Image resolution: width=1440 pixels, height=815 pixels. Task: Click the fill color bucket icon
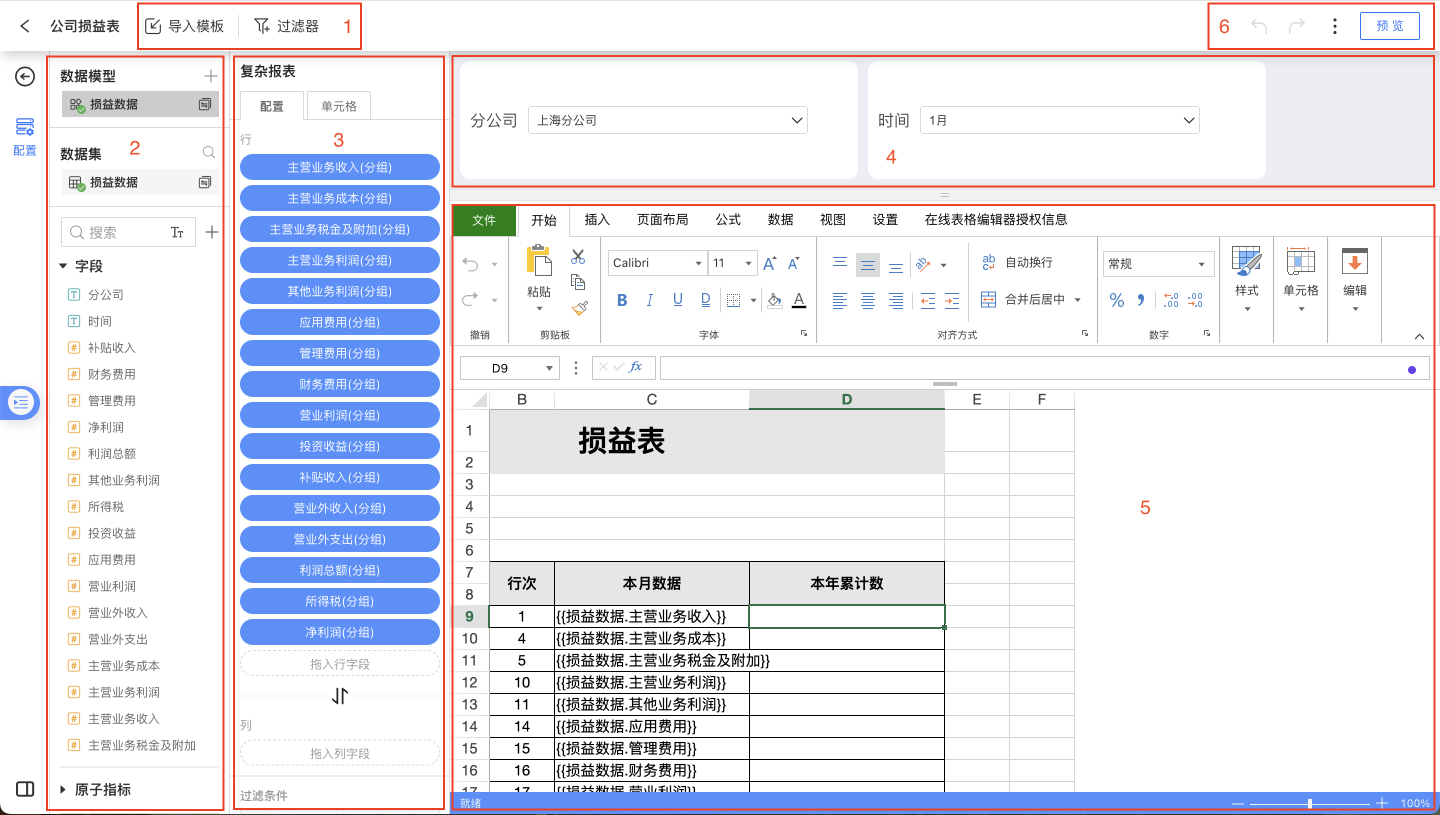pyautogui.click(x=773, y=300)
